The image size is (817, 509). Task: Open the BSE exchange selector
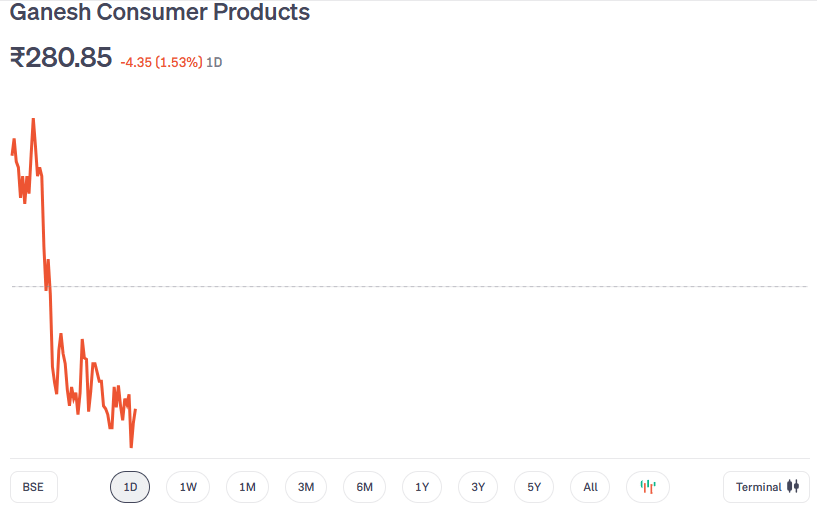coord(34,487)
